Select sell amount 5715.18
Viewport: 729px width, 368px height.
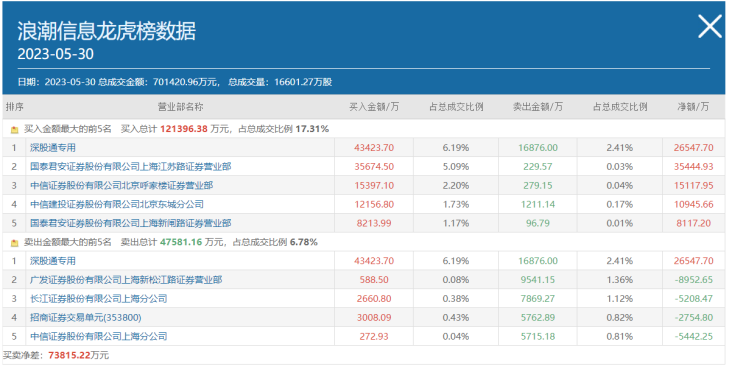(x=538, y=336)
